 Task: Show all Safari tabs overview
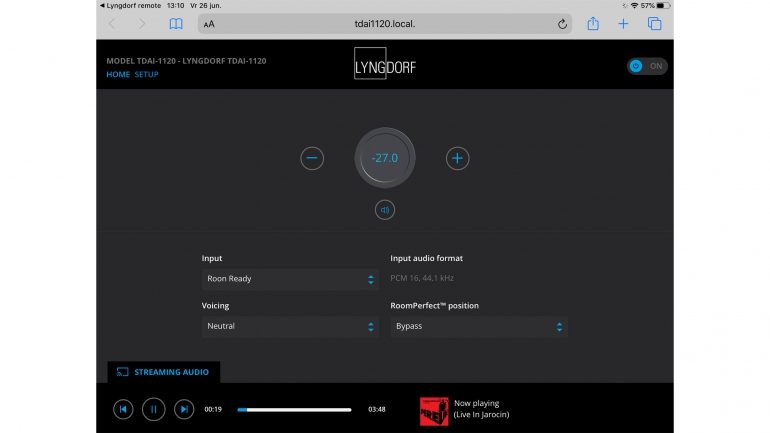click(654, 24)
